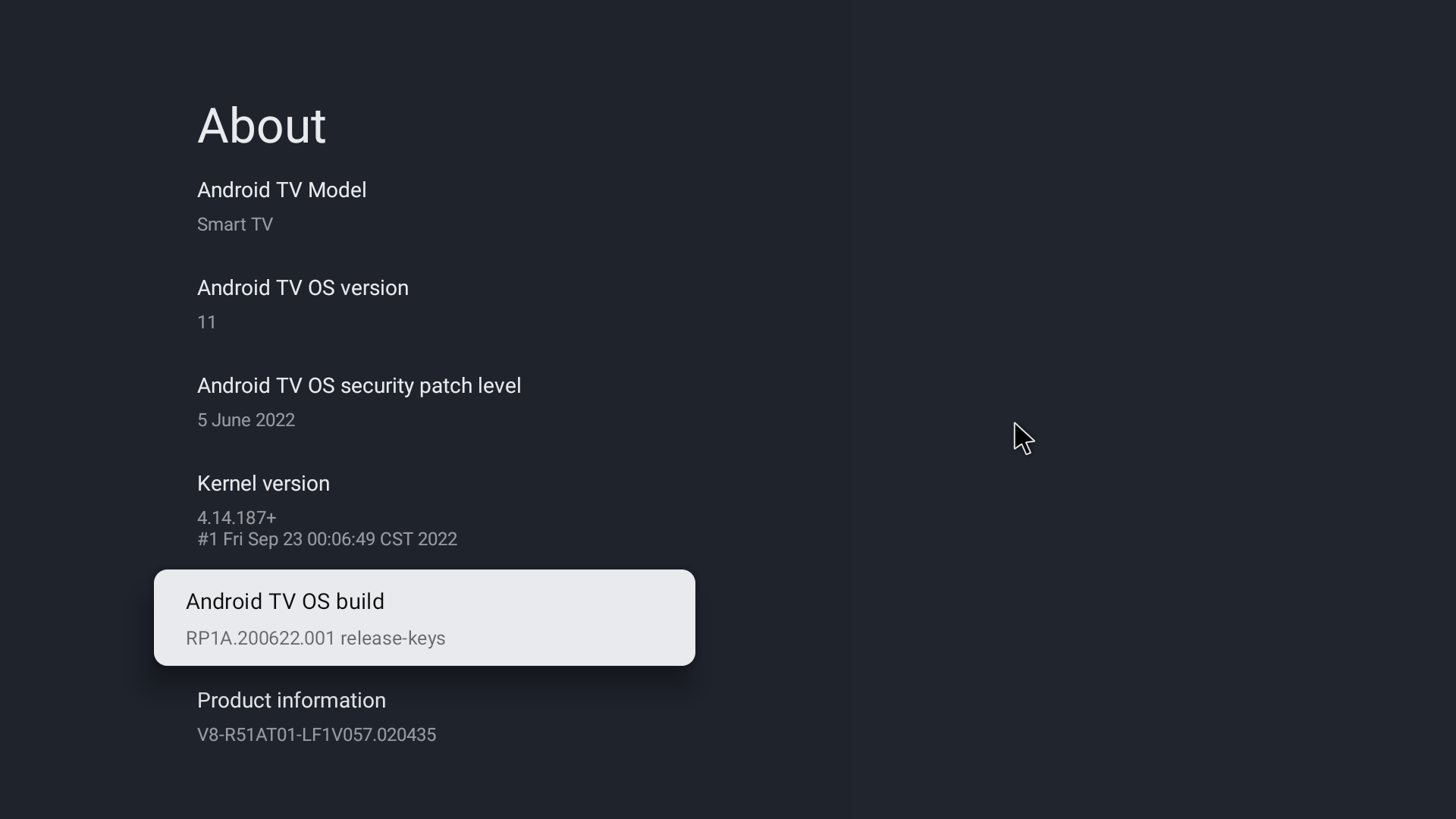Open the Android TV OS version item
Screen dimensions: 1456x819
click(303, 288)
